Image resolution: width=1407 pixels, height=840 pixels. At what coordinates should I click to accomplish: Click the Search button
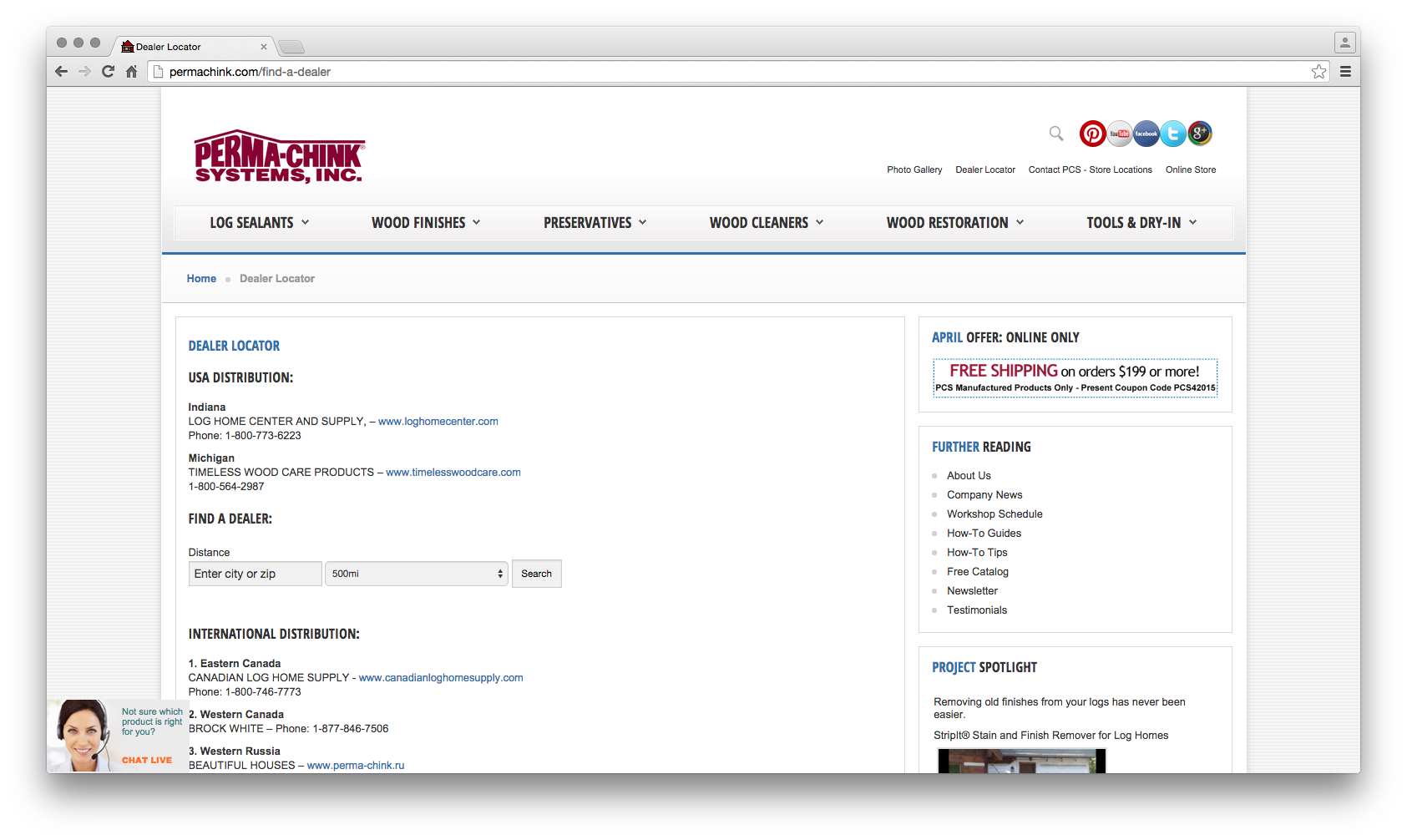(536, 574)
